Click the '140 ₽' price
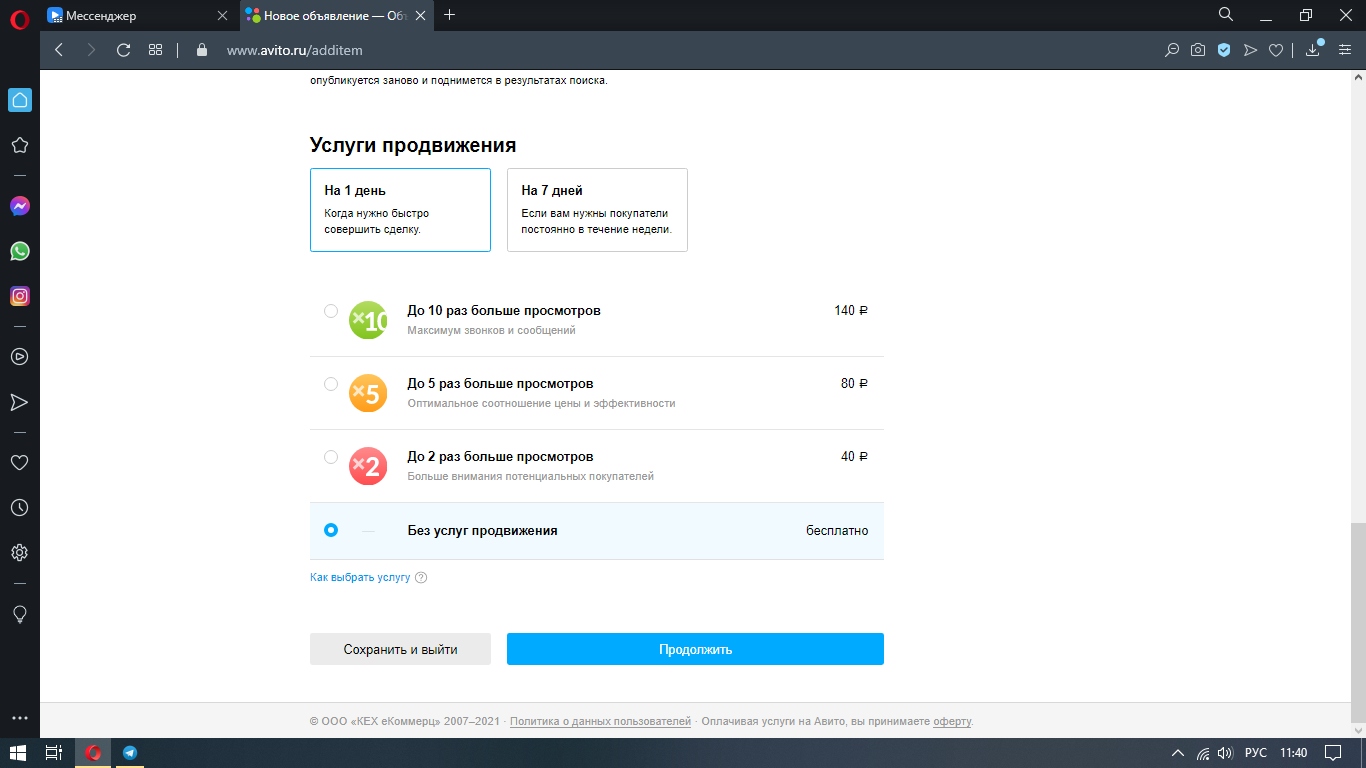 851,311
